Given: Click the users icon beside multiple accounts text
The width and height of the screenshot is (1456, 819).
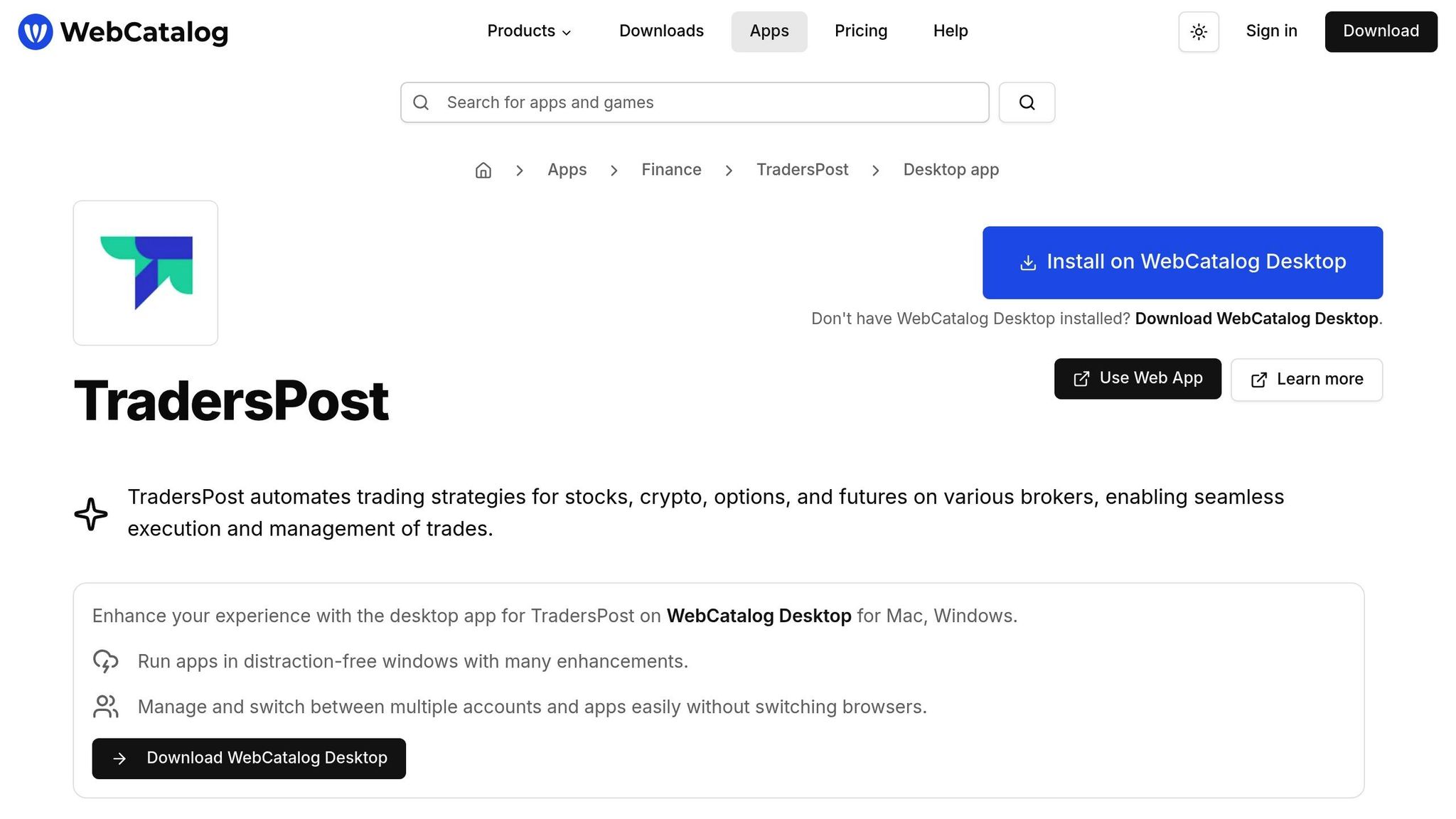Looking at the screenshot, I should (106, 707).
